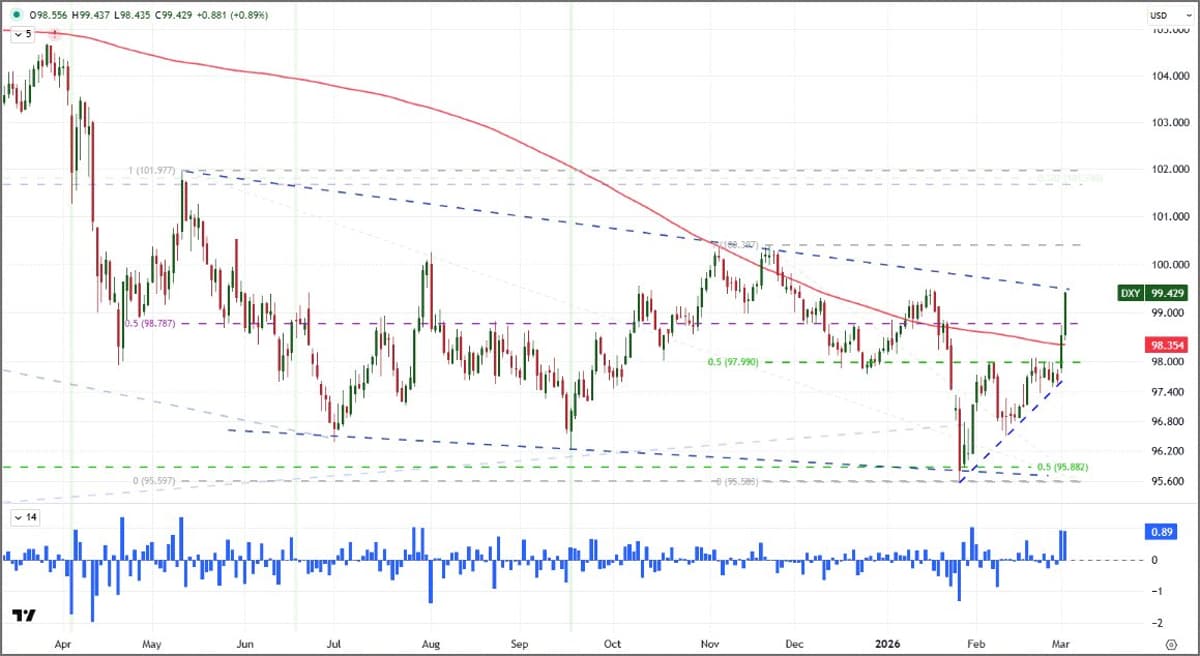Viewport: 1200px width, 656px height.
Task: Click the Nov label on time axis
Action: [x=710, y=644]
